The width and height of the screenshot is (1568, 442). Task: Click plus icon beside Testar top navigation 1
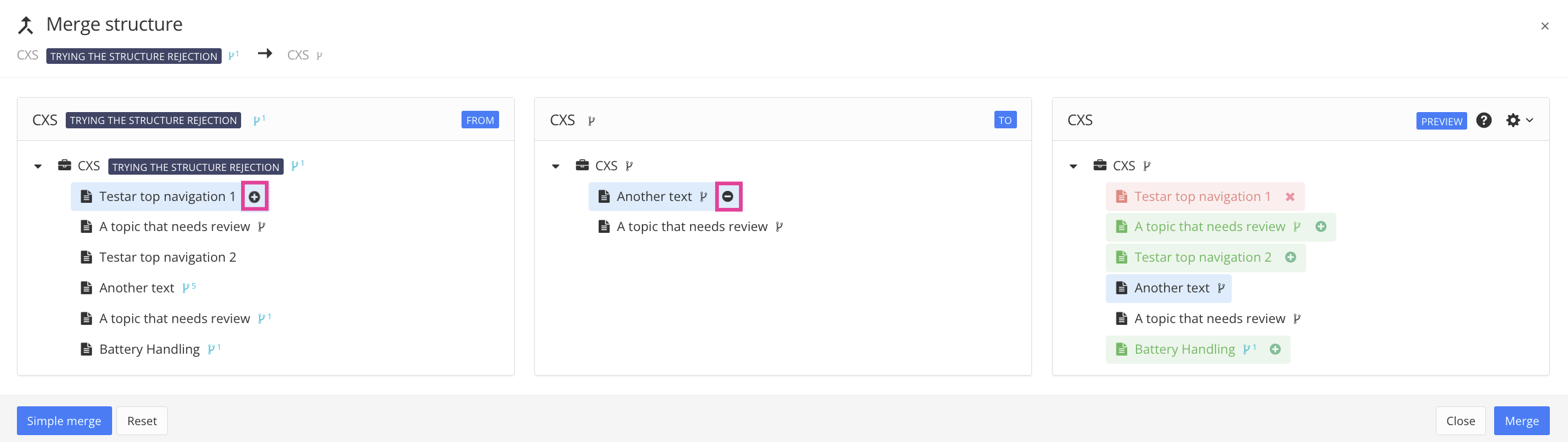(254, 197)
